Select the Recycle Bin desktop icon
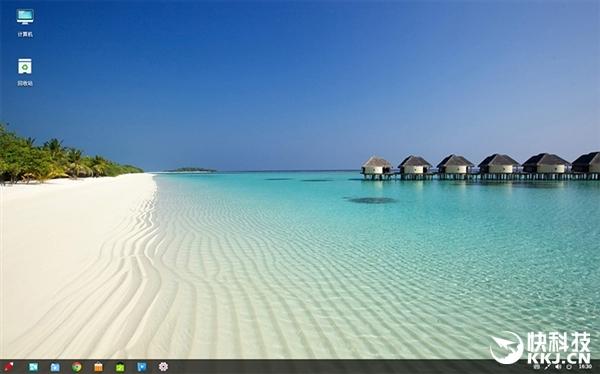The image size is (600, 374). [25, 66]
